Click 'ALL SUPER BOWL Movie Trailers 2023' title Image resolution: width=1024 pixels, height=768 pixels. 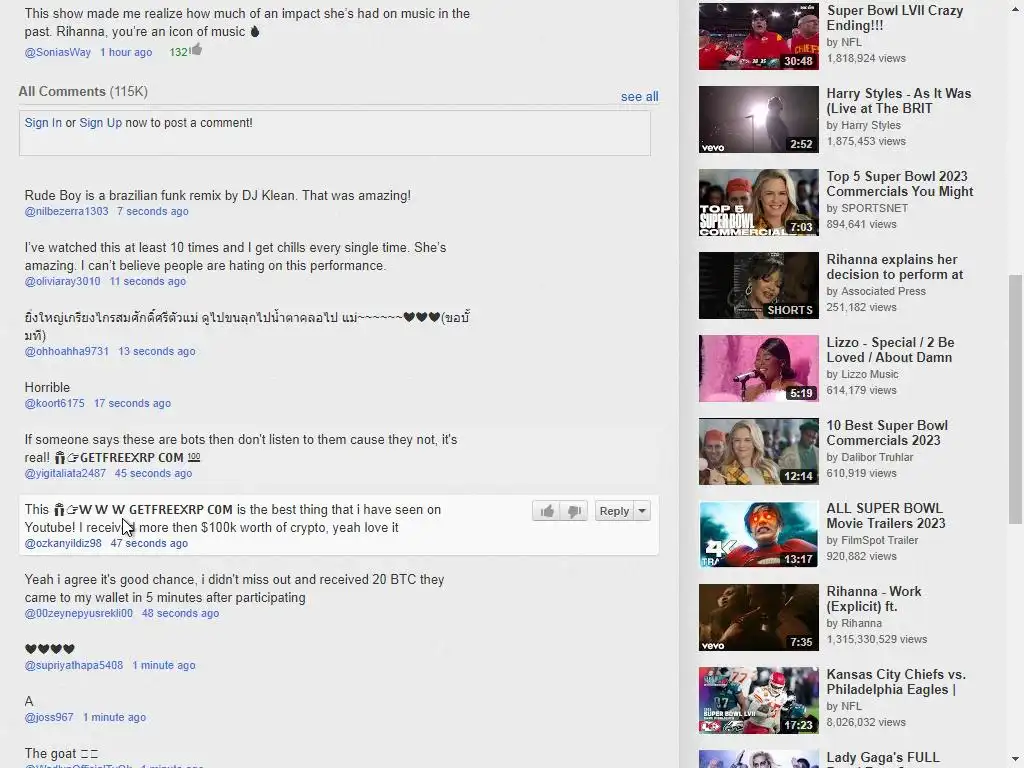pos(886,516)
